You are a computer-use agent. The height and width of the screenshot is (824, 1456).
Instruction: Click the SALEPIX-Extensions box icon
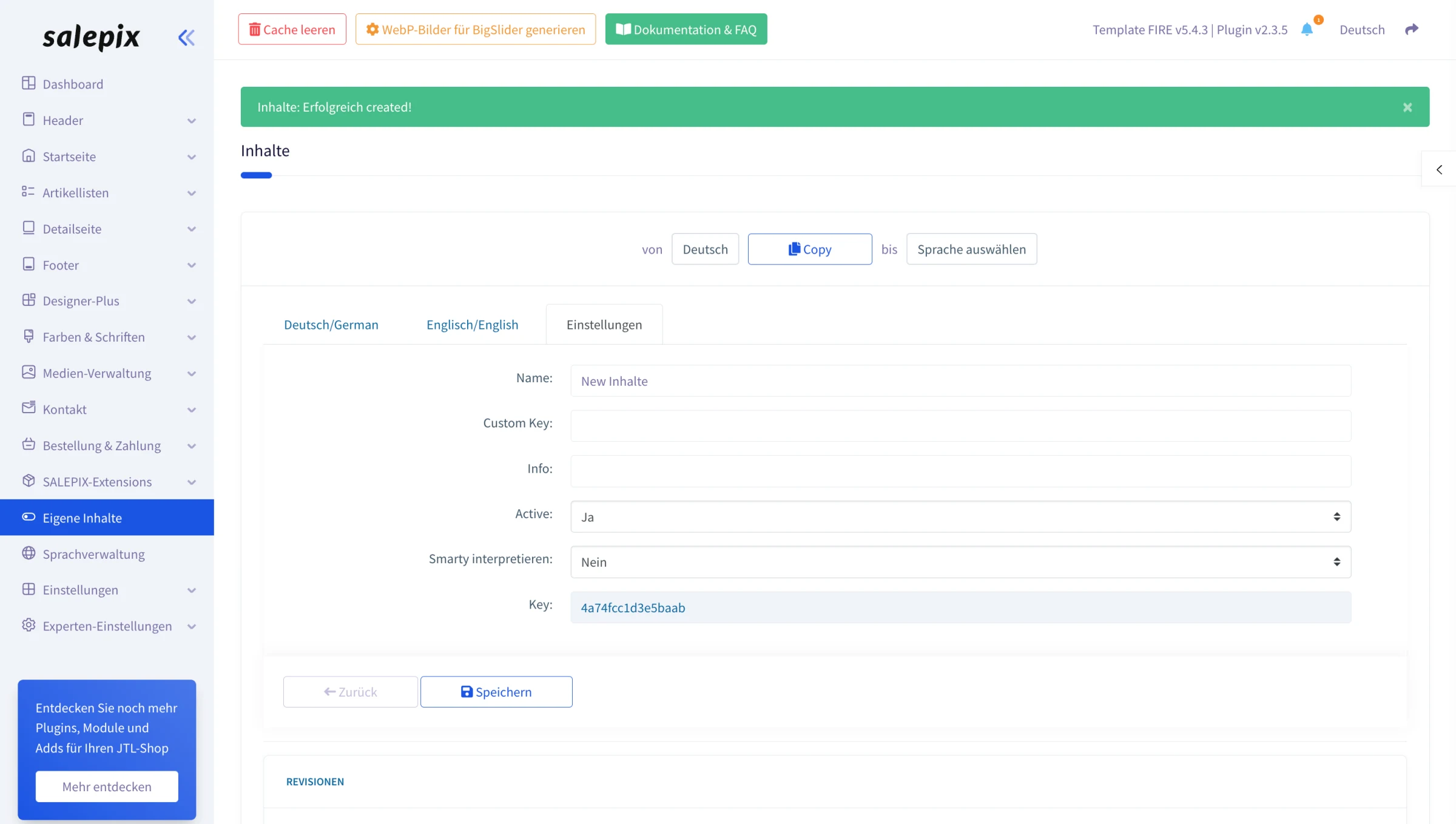(x=29, y=481)
